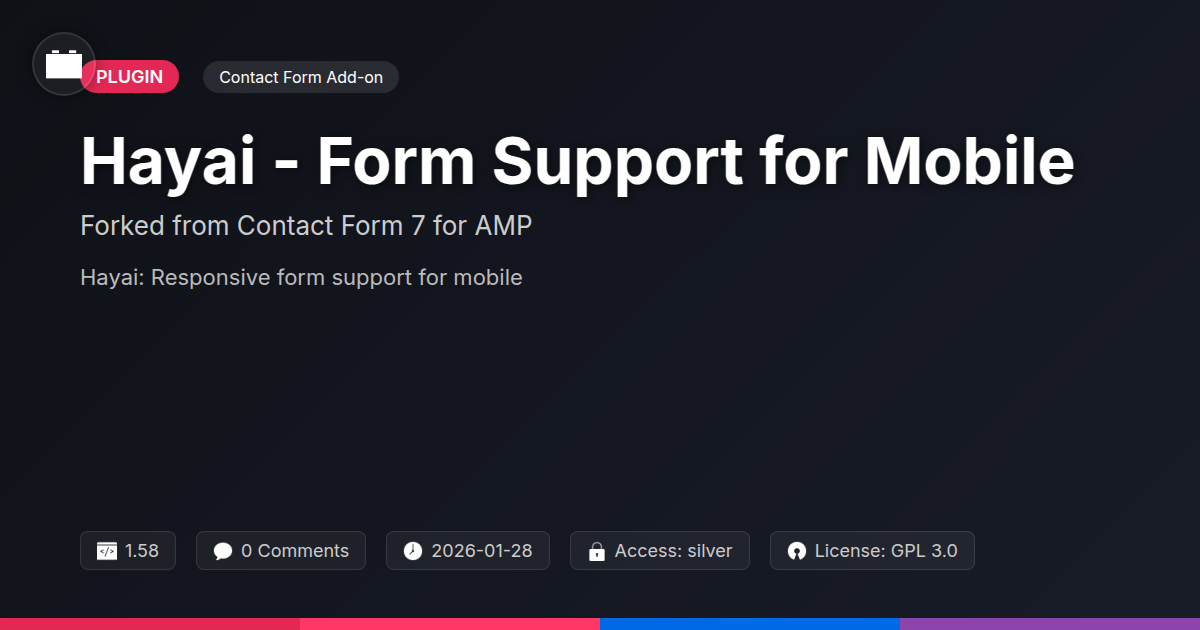Click the Hayai - Form Support for Mobile title
Image resolution: width=1200 pixels, height=630 pixels.
577,161
